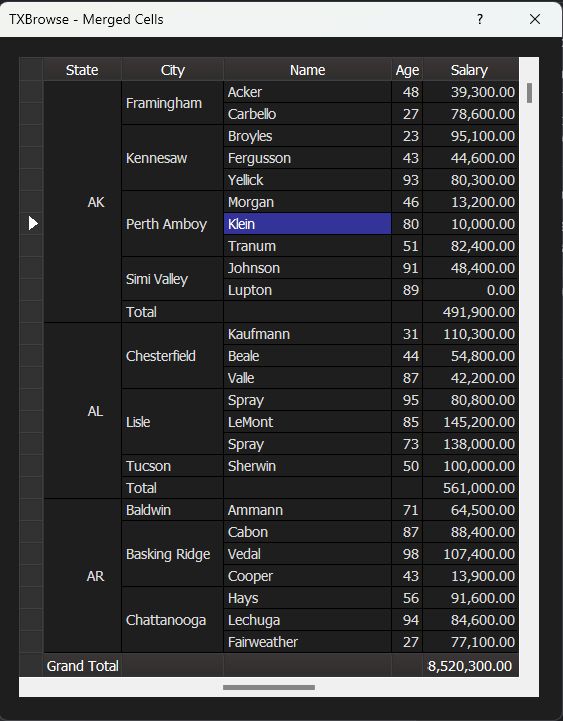The image size is (563, 721).
Task: Click the Ammann name cell
Action: 307,510
